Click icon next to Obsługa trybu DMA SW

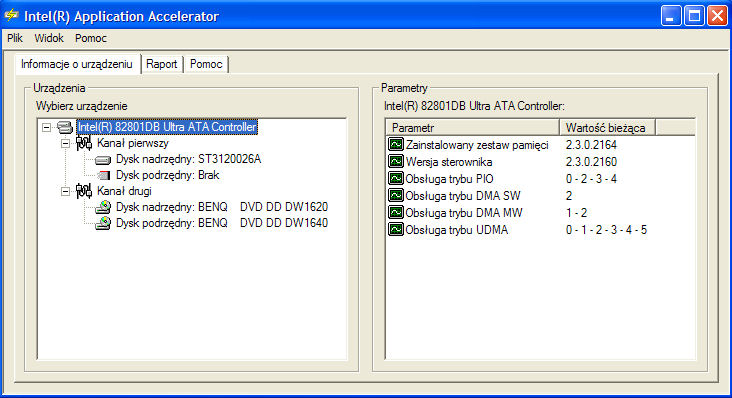click(396, 195)
